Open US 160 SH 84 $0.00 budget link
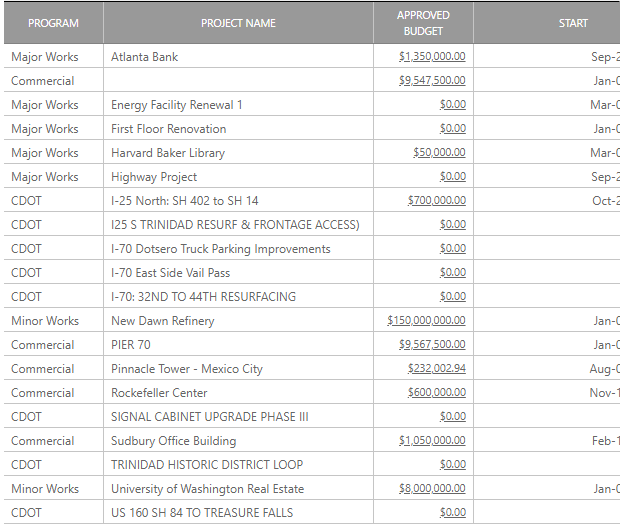 (453, 513)
